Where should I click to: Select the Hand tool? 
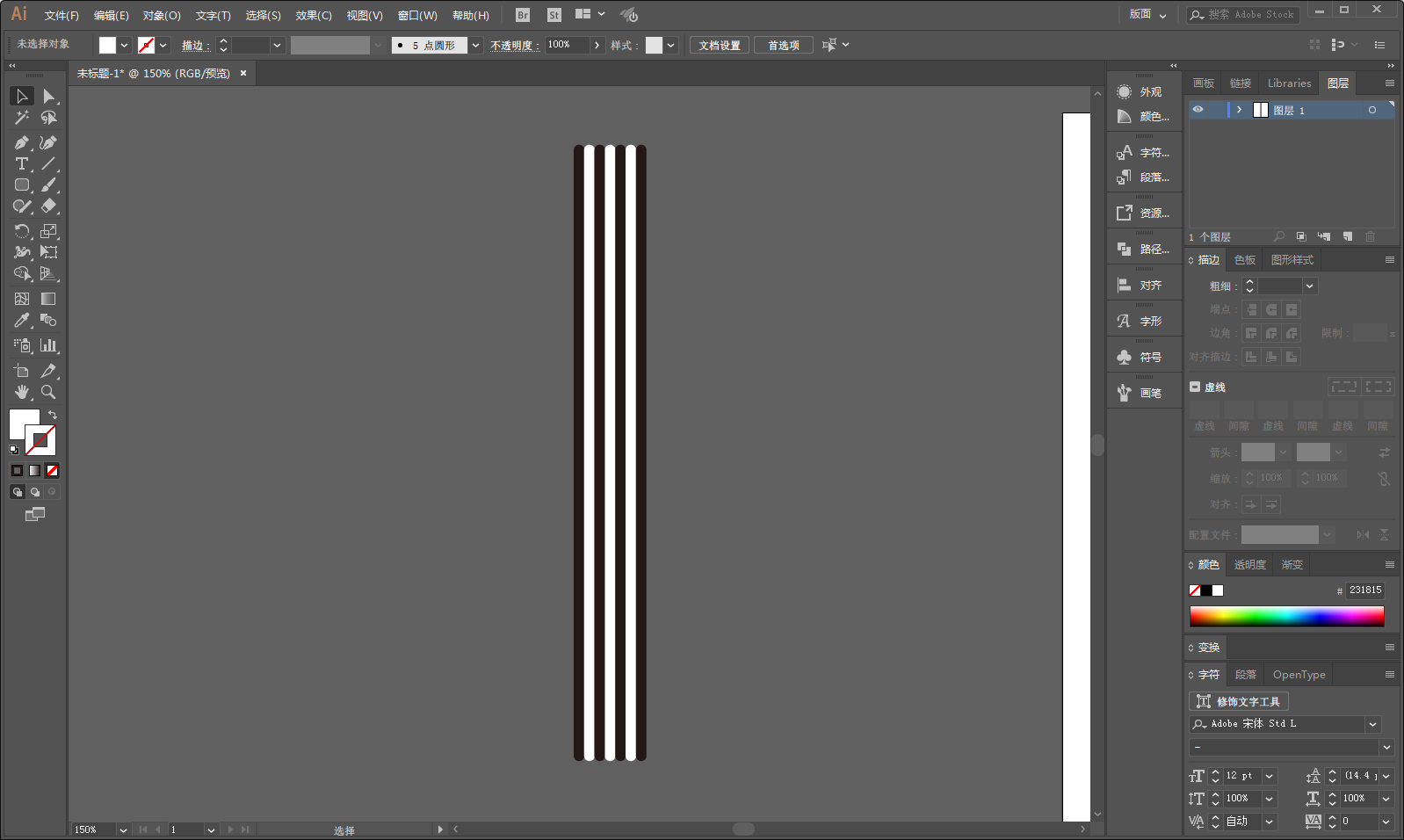point(22,392)
